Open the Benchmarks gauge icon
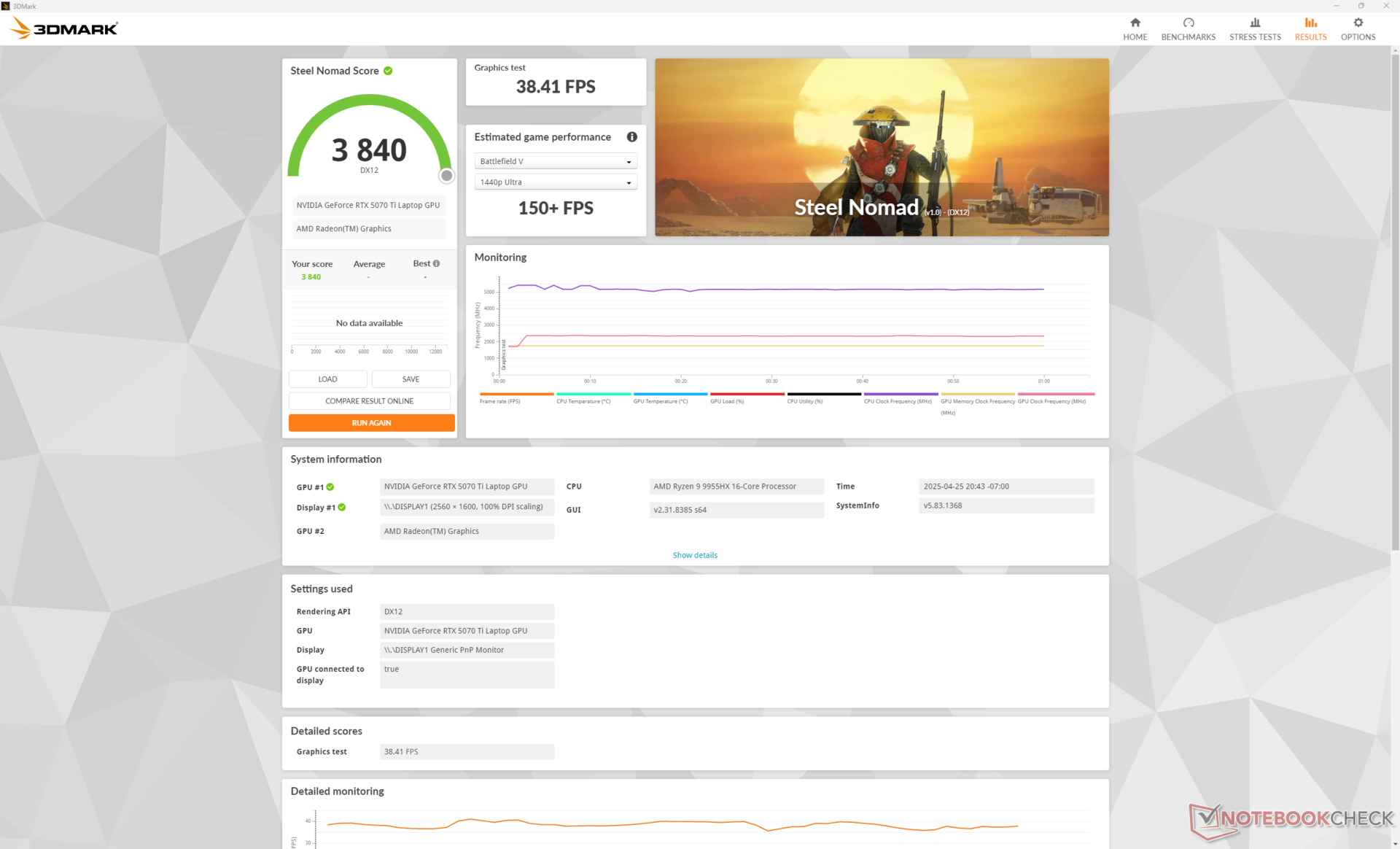Screen dimensions: 1400x849 point(1188,23)
